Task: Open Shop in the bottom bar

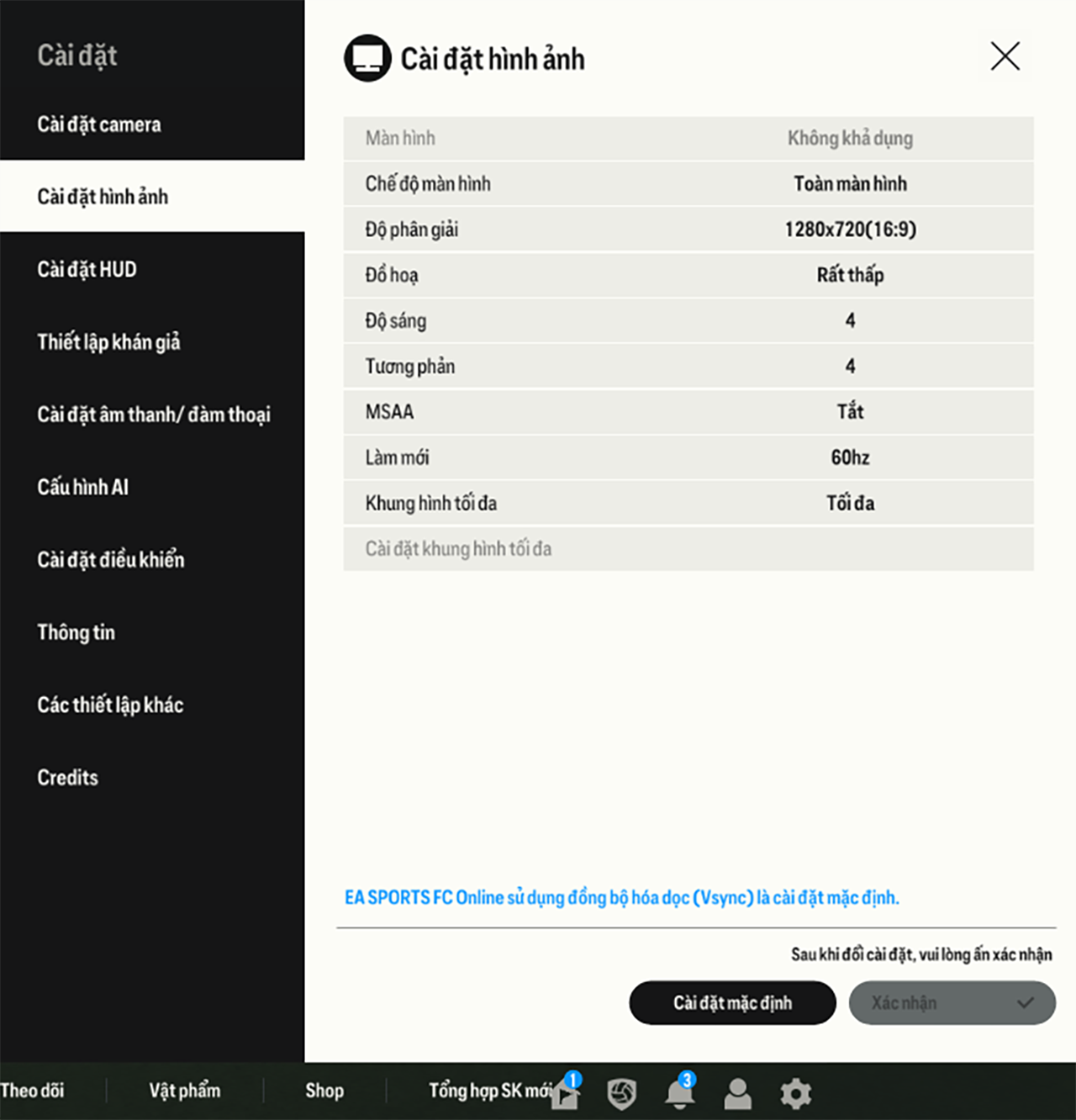Action: 324,1091
